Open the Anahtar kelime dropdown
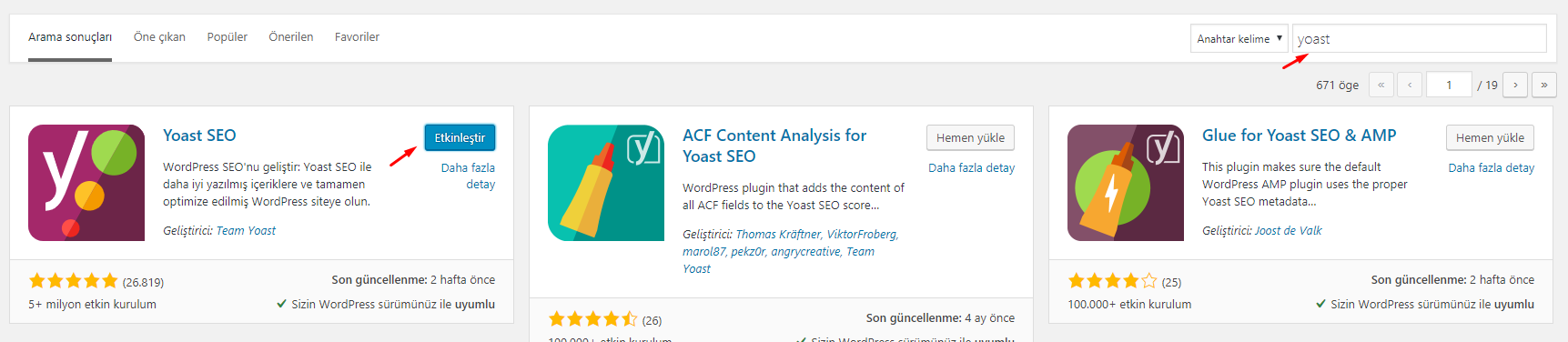The image size is (1568, 342). pos(1239,38)
